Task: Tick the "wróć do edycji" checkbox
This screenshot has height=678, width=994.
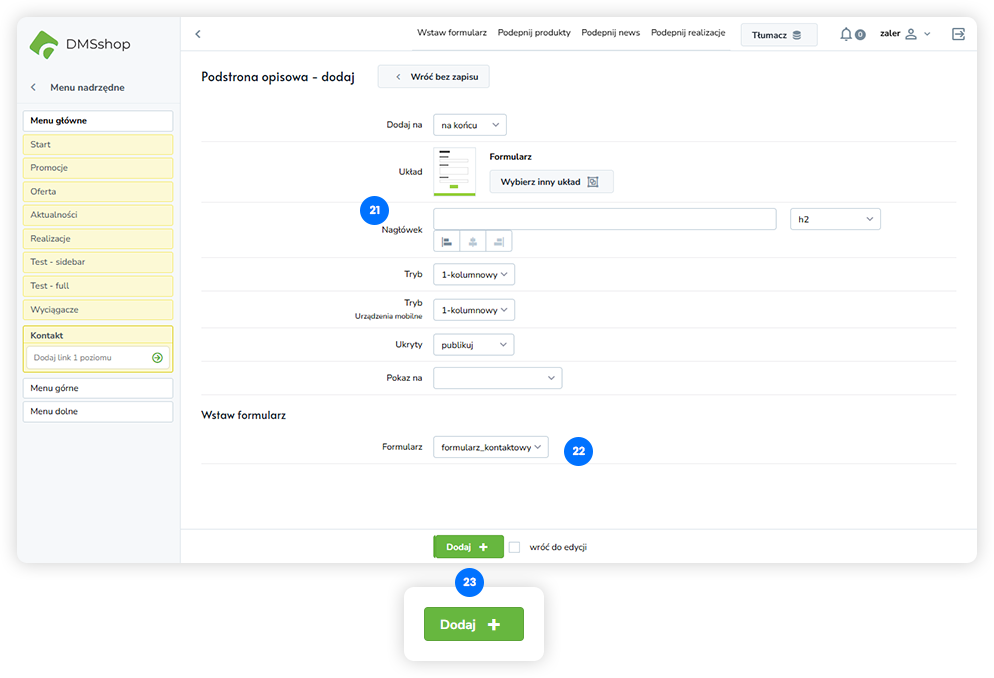Action: [515, 547]
